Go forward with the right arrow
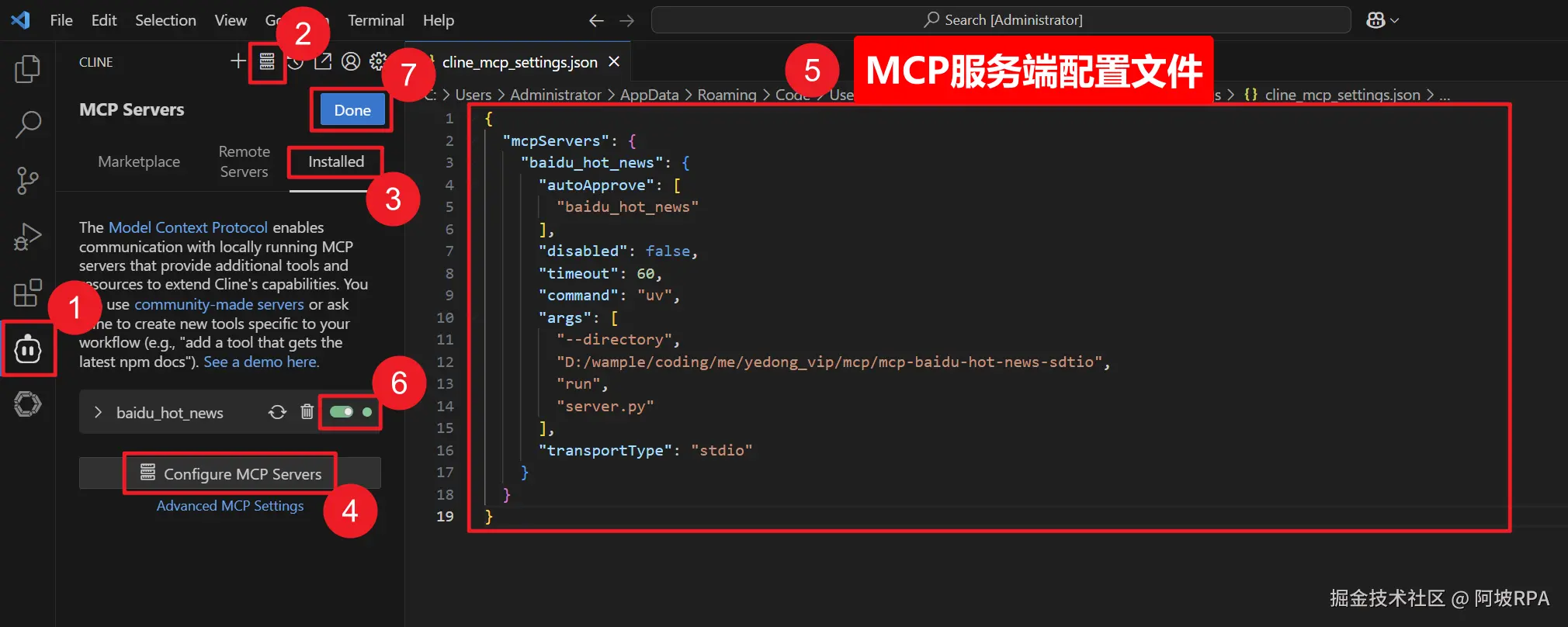 (626, 21)
